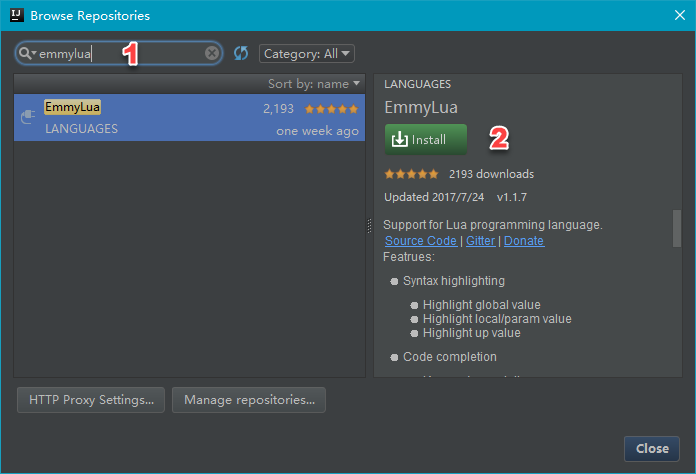Reload the plugin list with refresh icon

(x=241, y=53)
